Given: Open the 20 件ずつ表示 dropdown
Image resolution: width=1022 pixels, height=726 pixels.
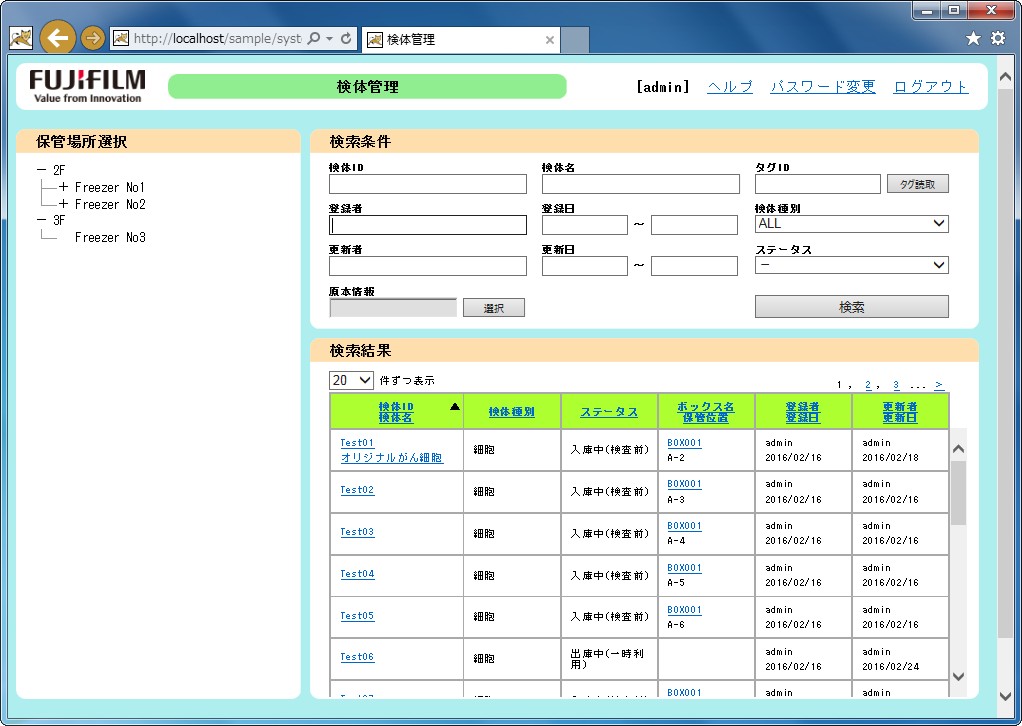Looking at the screenshot, I should [351, 380].
